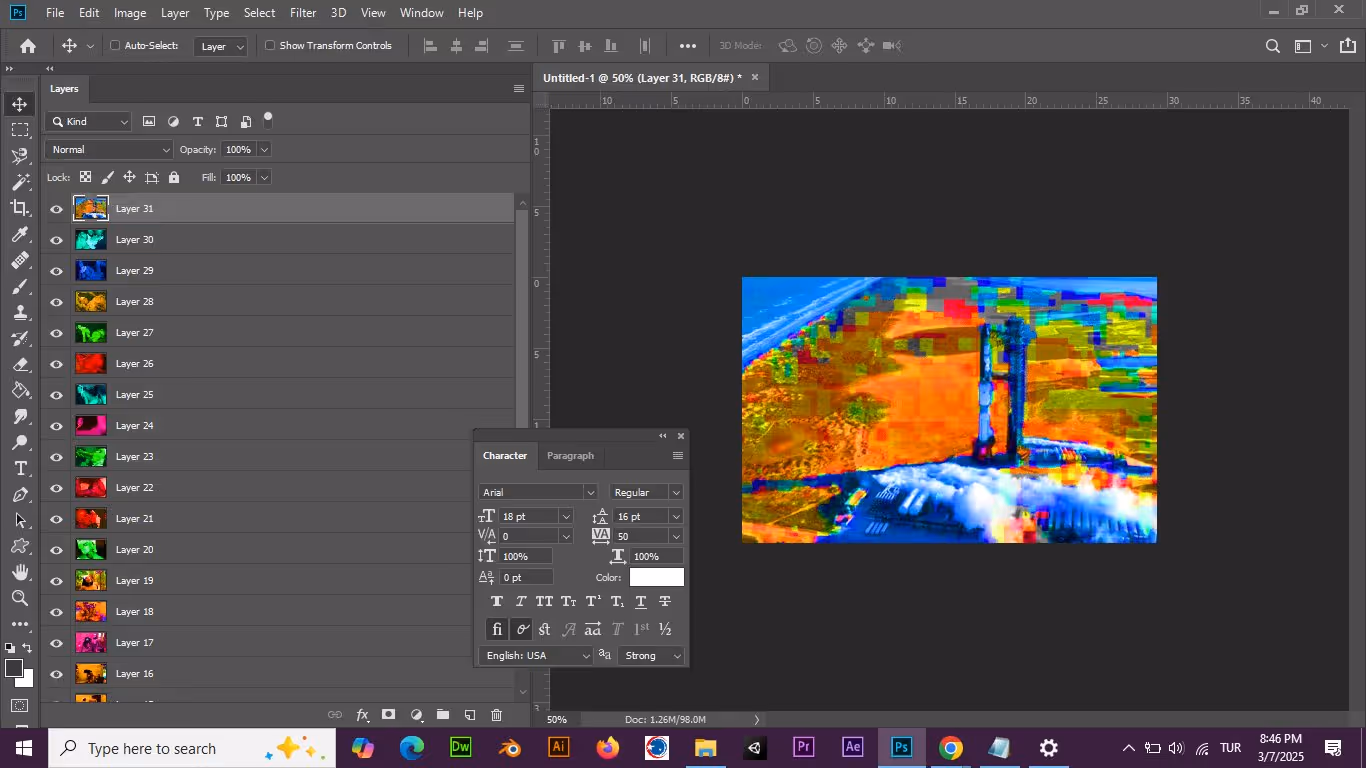This screenshot has height=768, width=1366.
Task: Select the Hand tool
Action: (20, 572)
